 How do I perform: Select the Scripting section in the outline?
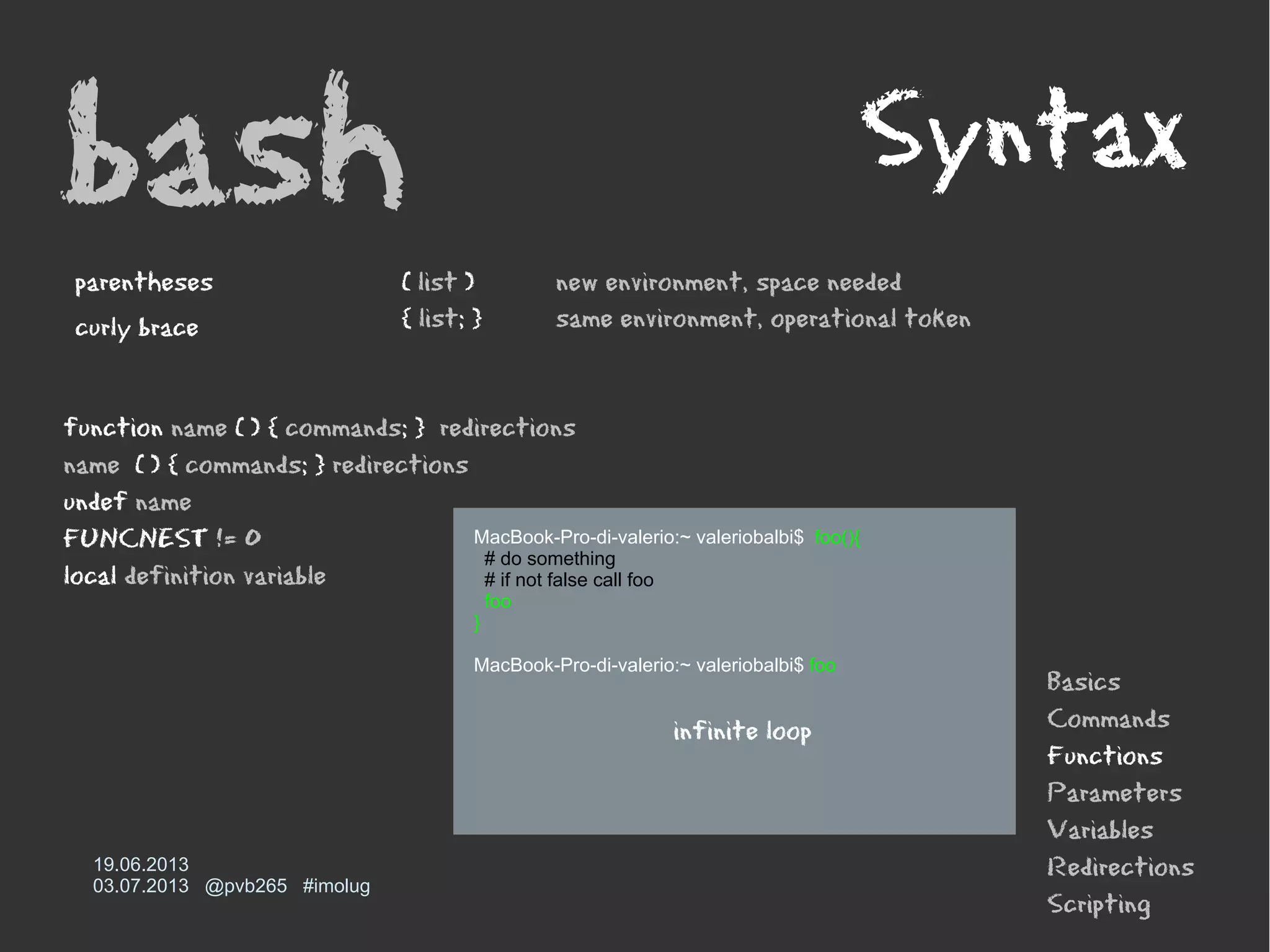(1099, 905)
